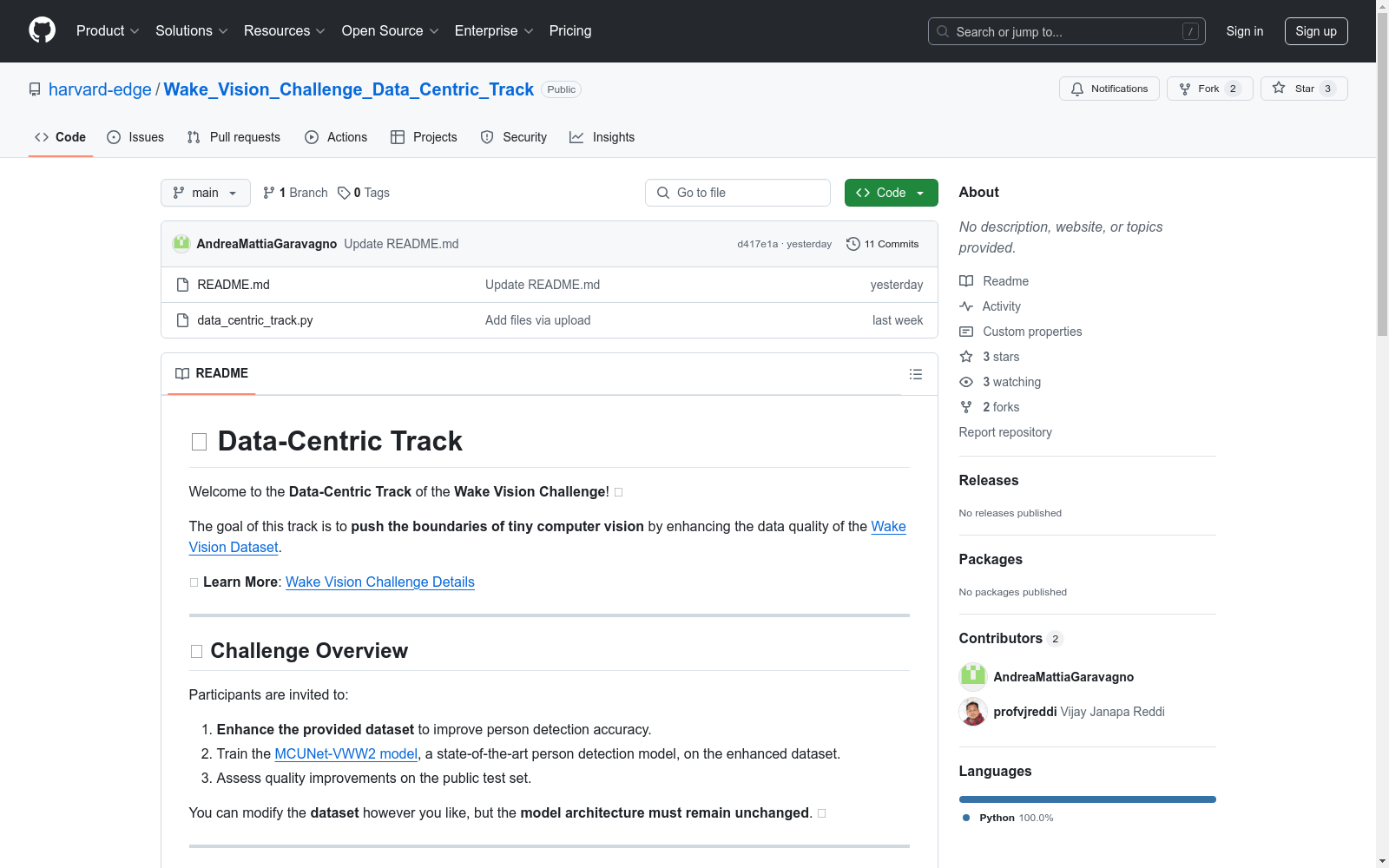
Task: Switch to the Issues tab
Action: [x=135, y=137]
